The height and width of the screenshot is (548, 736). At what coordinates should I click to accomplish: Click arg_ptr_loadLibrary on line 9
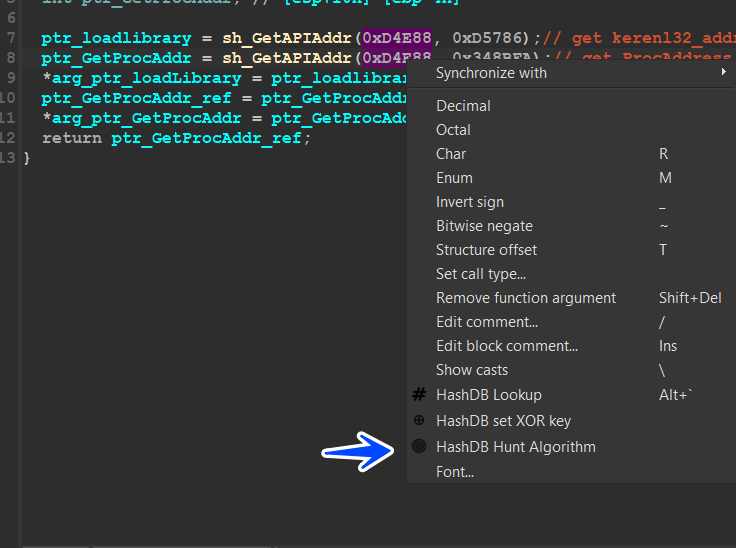click(146, 78)
